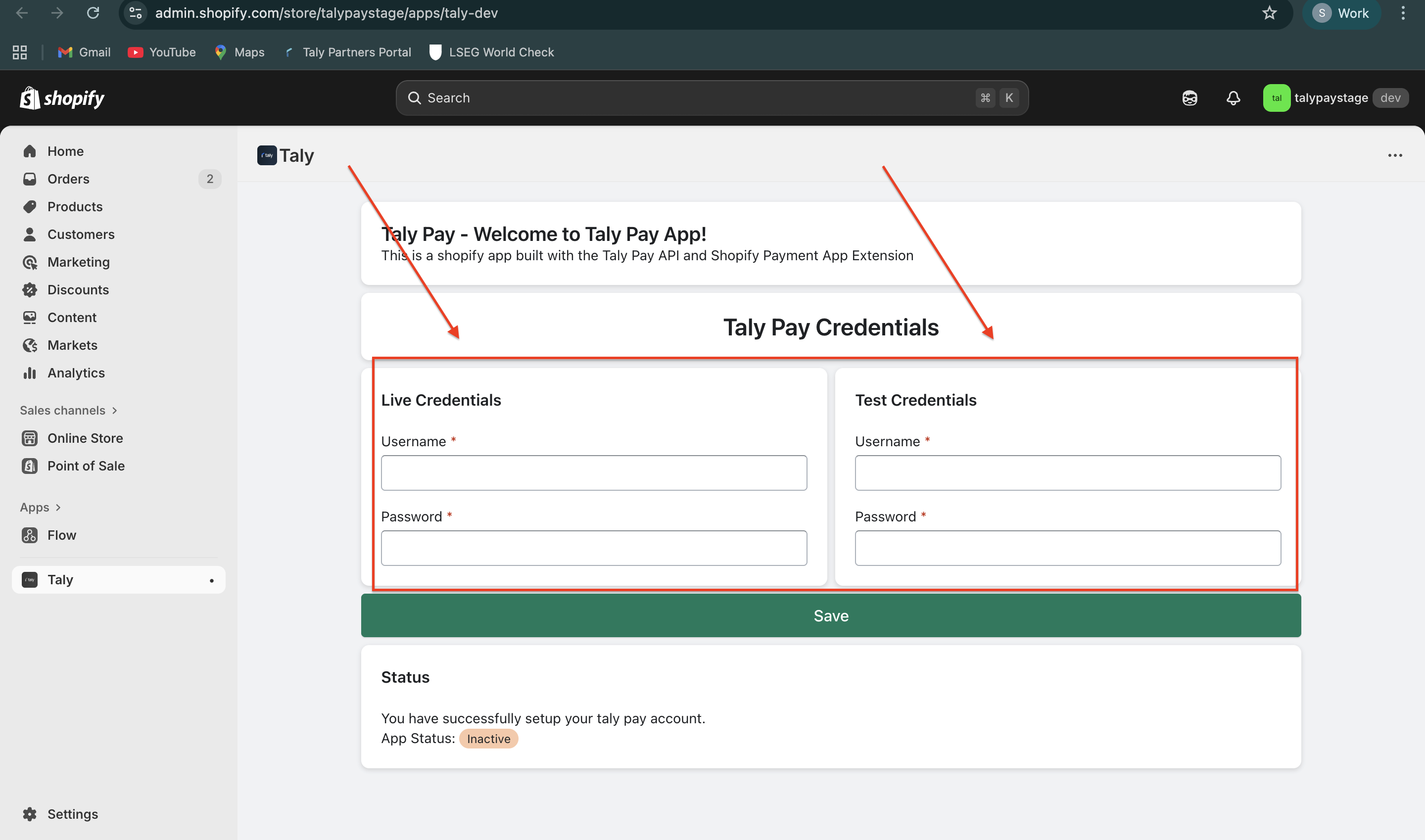Click the notifications bell icon
The height and width of the screenshot is (840, 1425).
[1233, 98]
